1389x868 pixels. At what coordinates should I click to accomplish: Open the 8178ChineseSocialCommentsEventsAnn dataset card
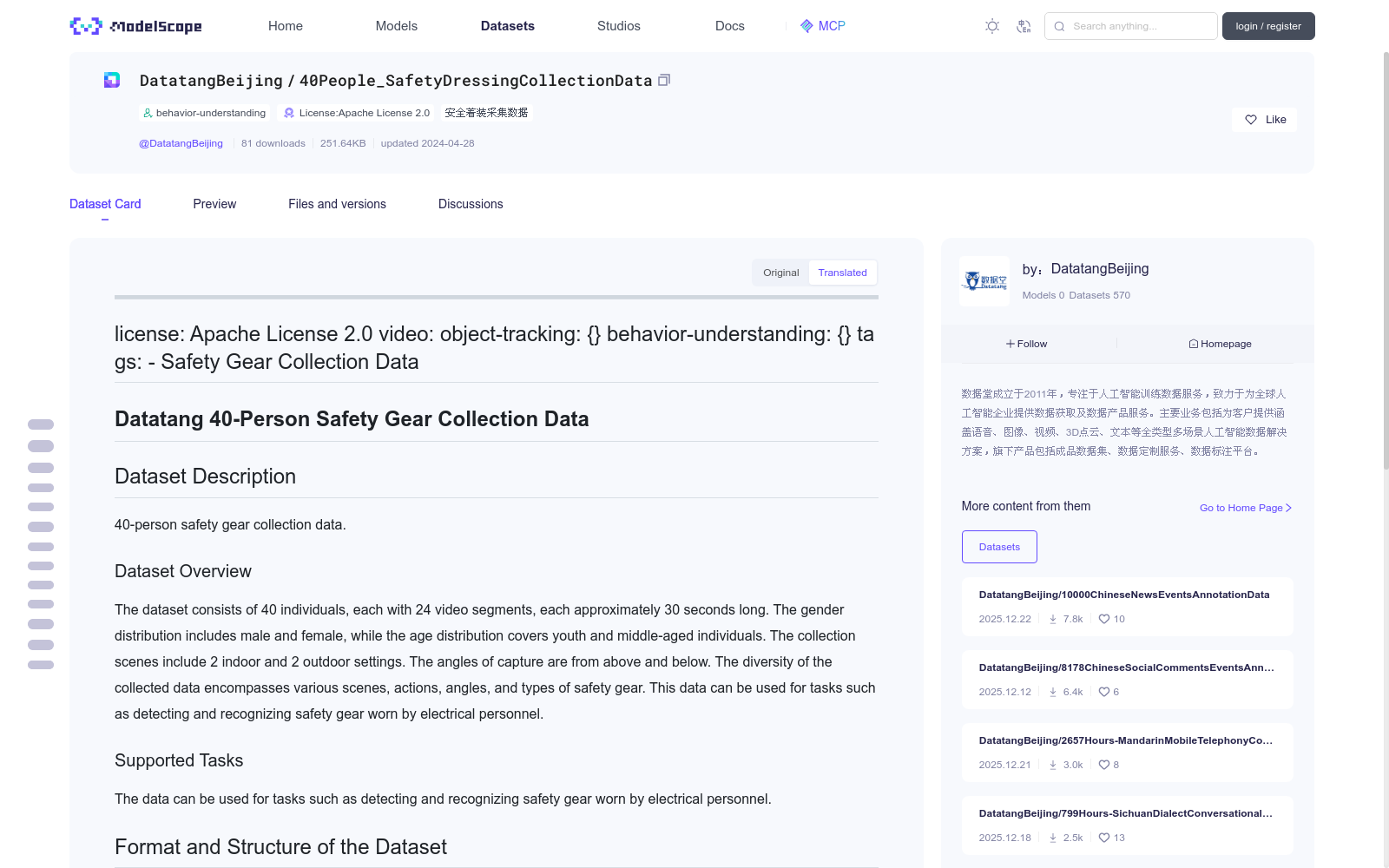1127,680
